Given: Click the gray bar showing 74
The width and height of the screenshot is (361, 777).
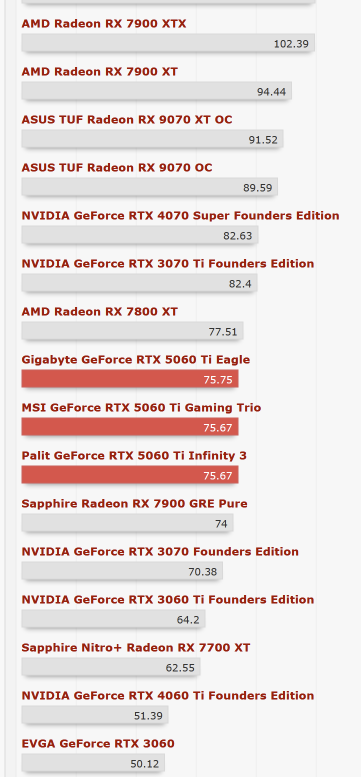Looking at the screenshot, I should 127,523.
